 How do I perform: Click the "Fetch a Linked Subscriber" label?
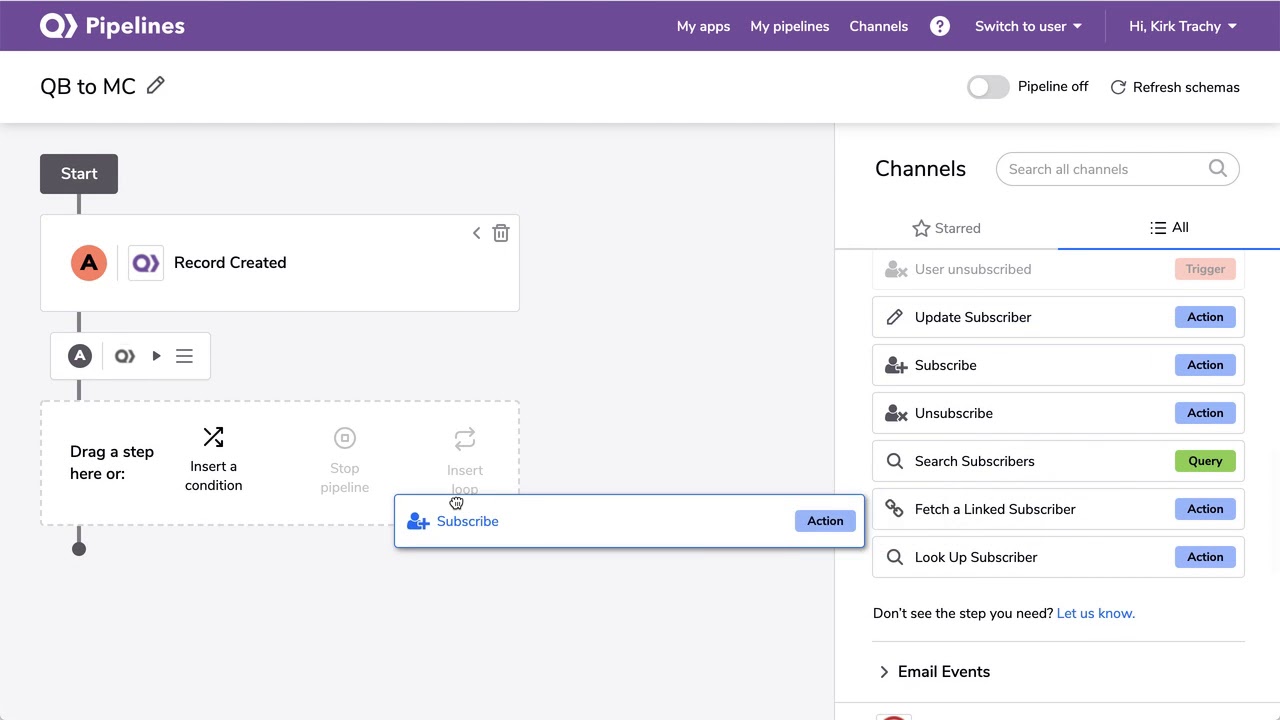tap(995, 509)
